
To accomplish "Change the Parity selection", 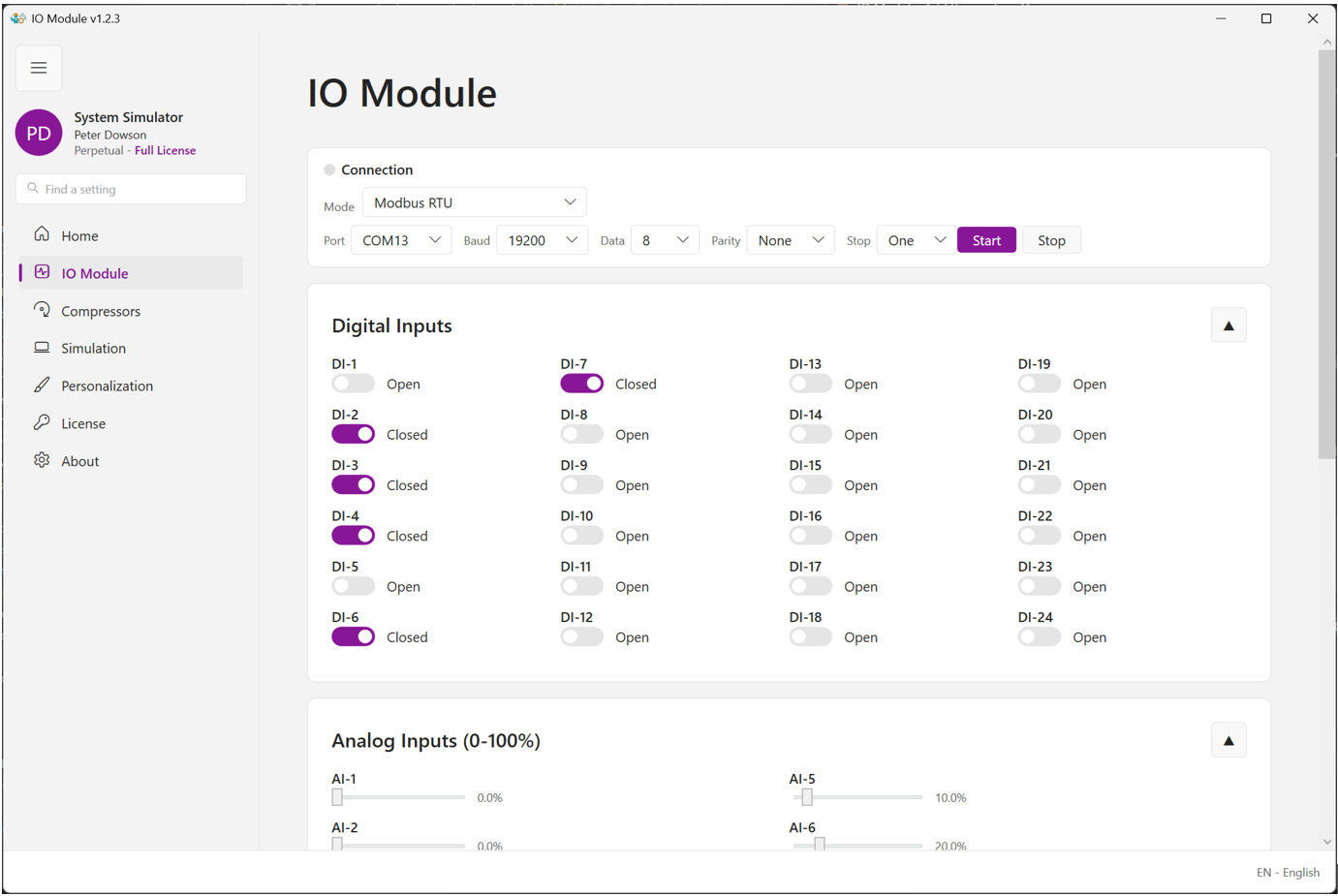I will 791,239.
